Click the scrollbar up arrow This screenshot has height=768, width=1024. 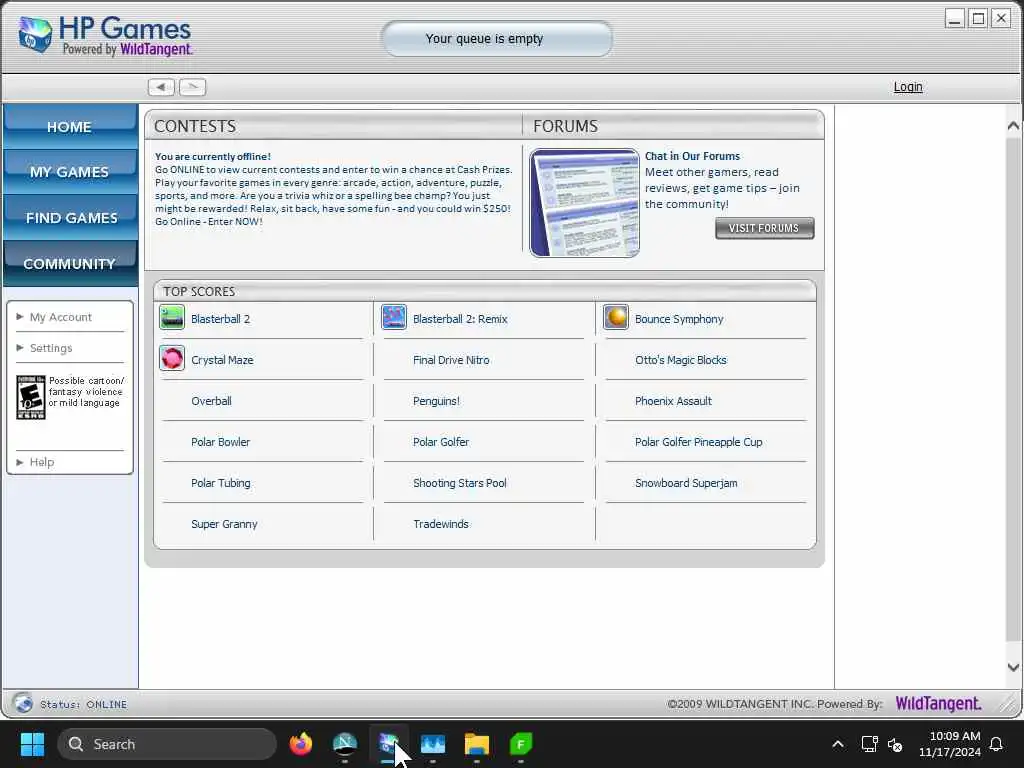click(x=1013, y=125)
